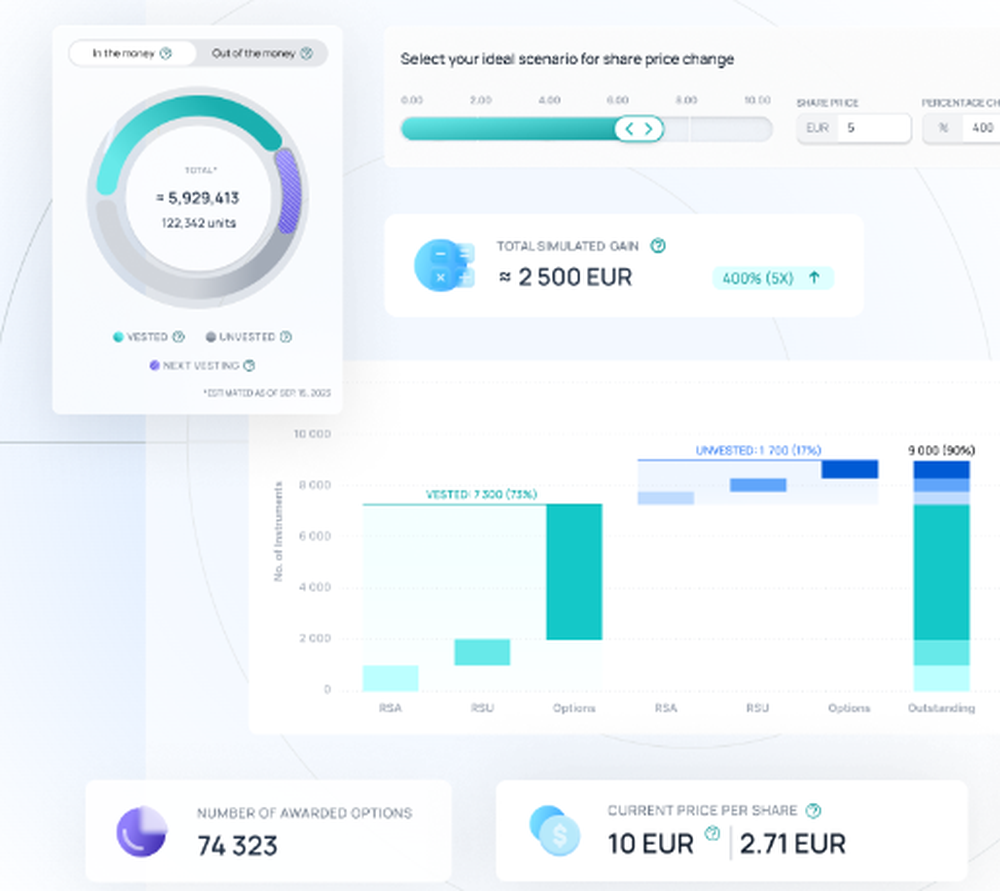
Task: Click the "10.00" slider tick label
Action: (758, 100)
